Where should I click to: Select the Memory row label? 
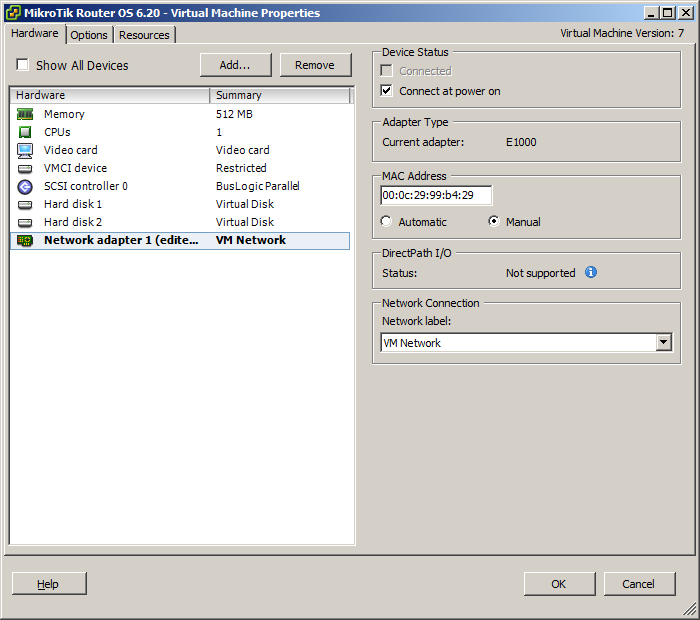tap(64, 114)
